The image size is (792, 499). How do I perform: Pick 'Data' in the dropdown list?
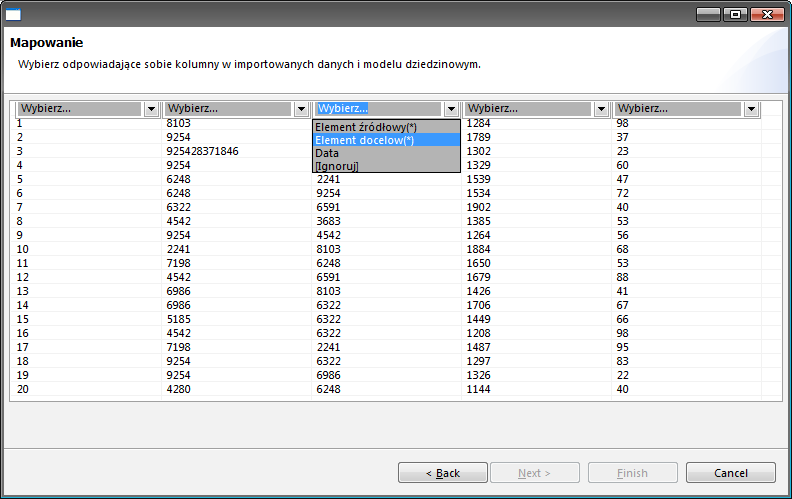point(386,153)
